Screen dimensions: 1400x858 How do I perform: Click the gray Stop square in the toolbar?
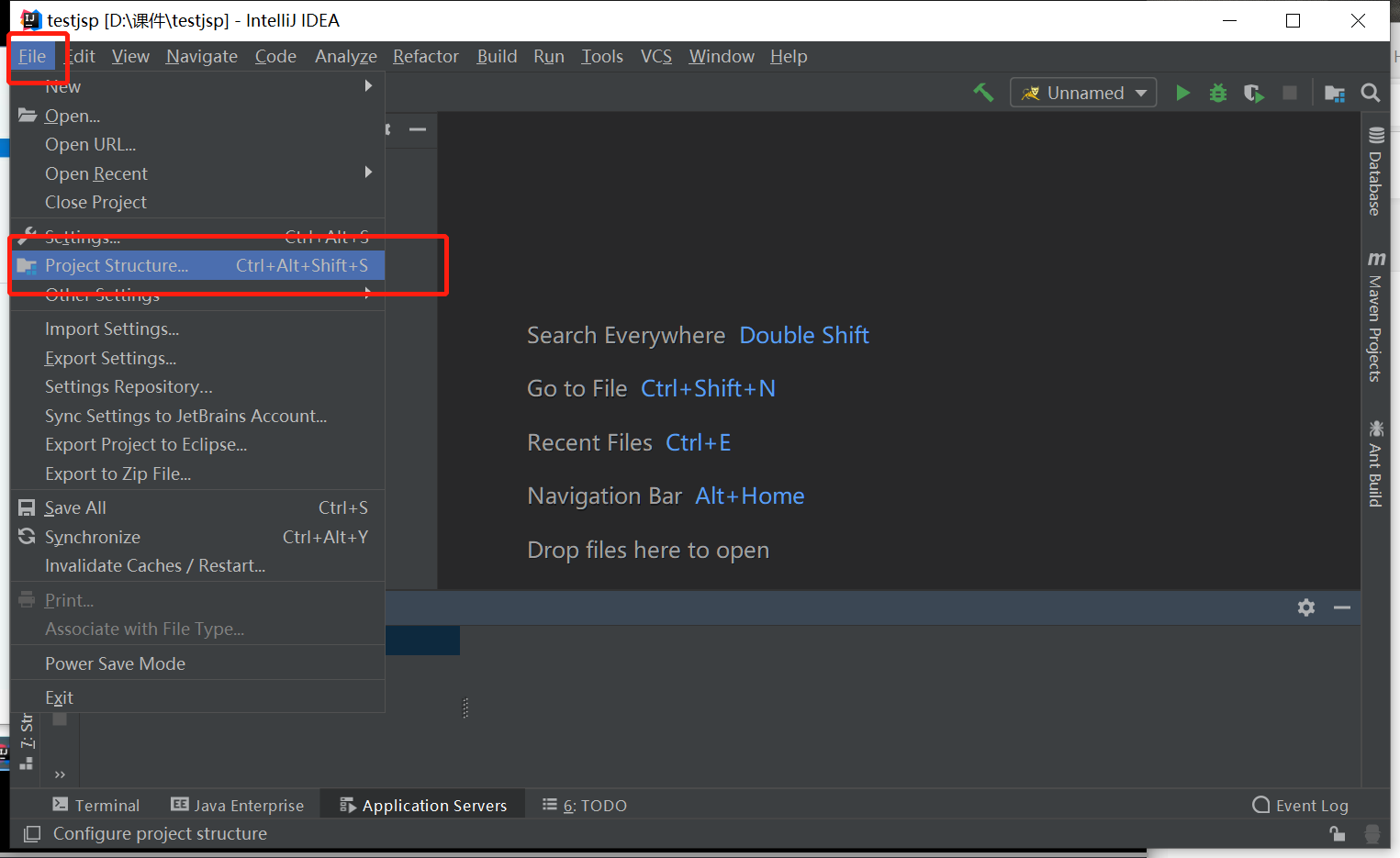1290,93
